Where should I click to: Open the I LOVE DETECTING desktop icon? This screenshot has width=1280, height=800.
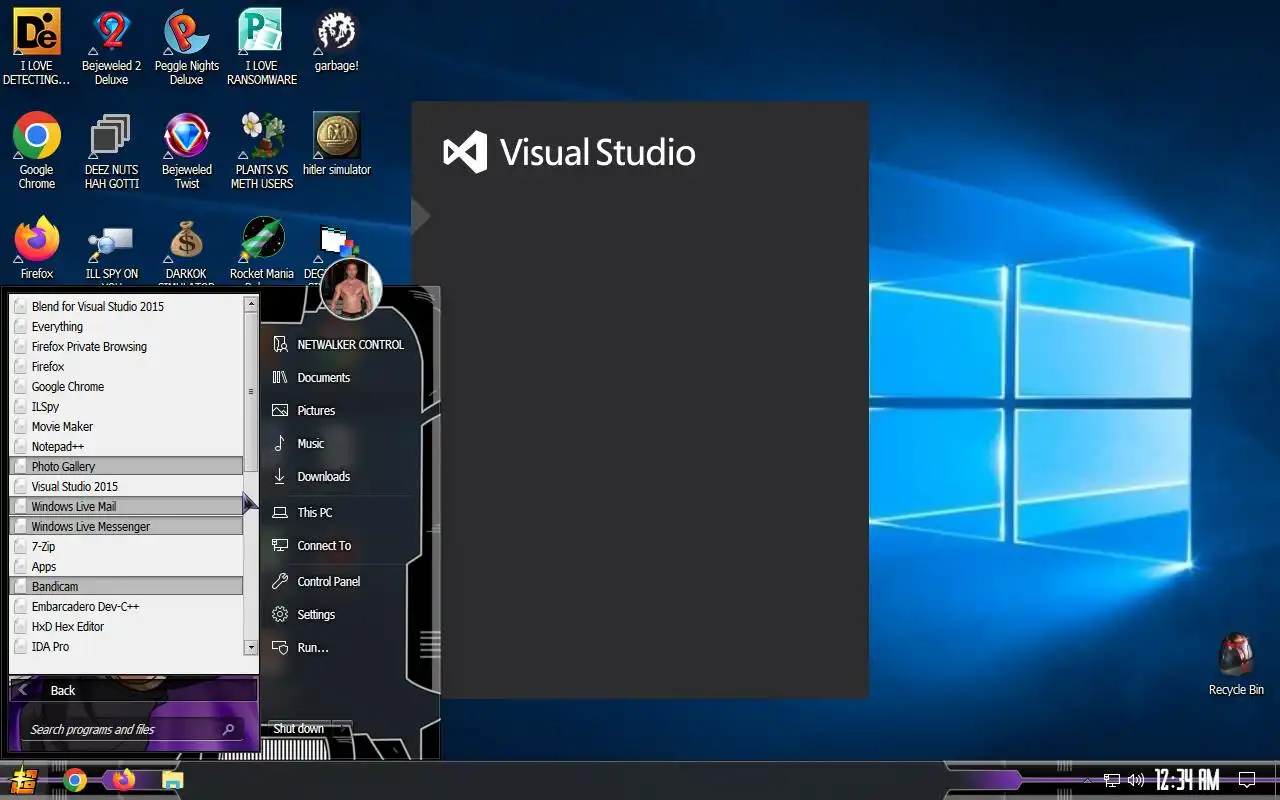37,46
